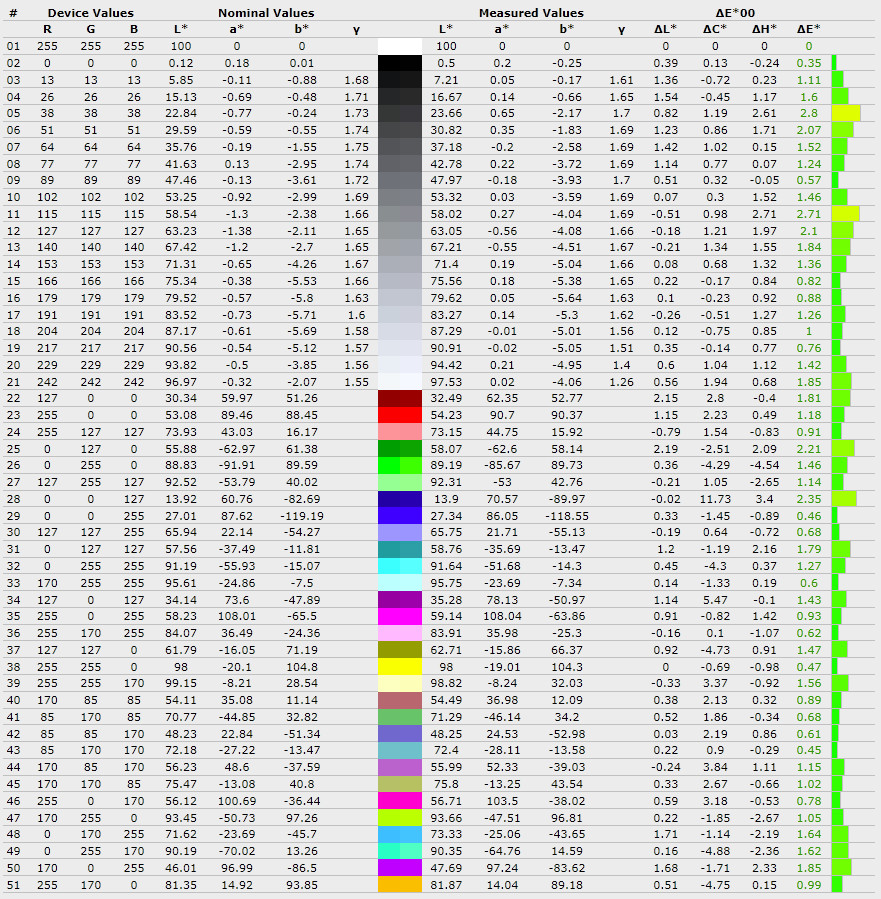Viewport: 881px width, 899px height.
Task: Click the pure red swatch in row 23
Action: [x=400, y=415]
